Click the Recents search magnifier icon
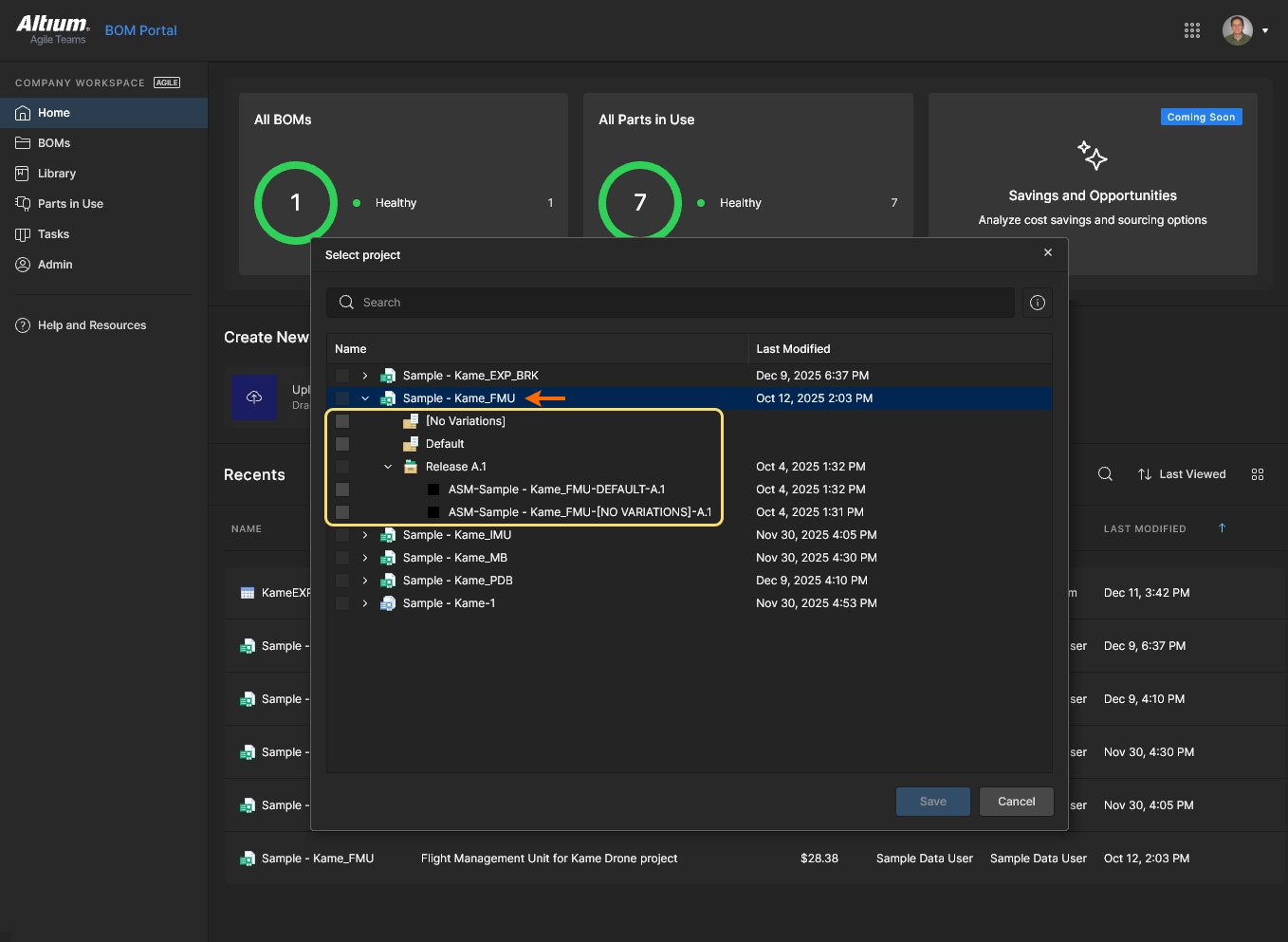 1105,474
